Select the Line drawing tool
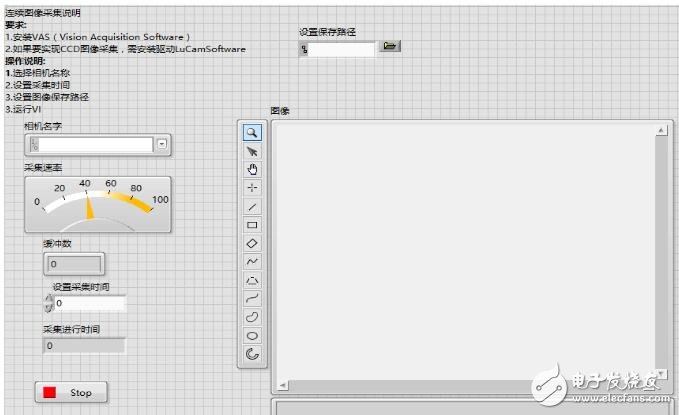679x415 pixels. coord(252,206)
